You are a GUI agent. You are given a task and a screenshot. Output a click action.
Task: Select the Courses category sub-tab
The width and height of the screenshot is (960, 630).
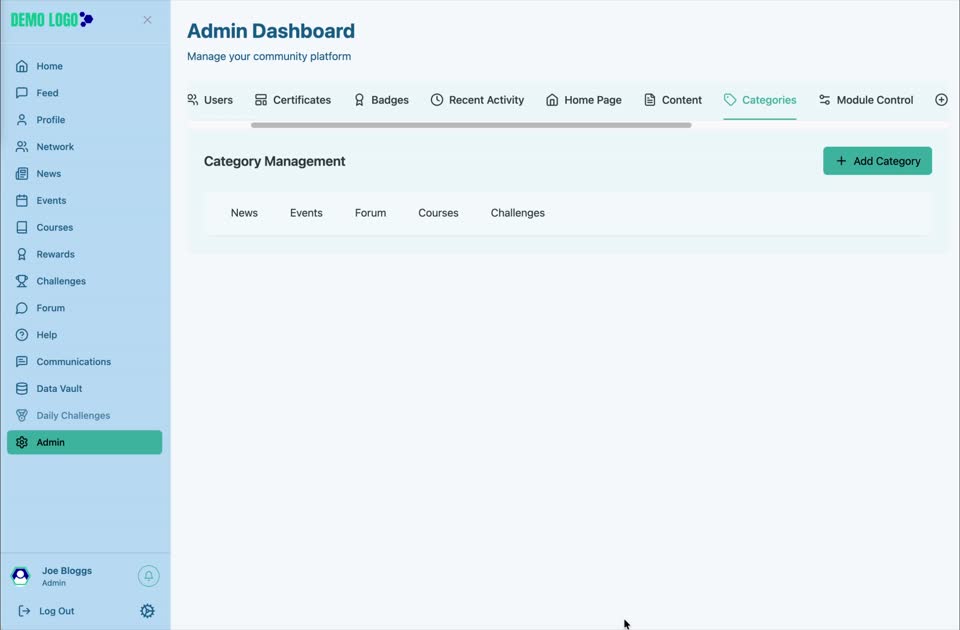pos(438,213)
